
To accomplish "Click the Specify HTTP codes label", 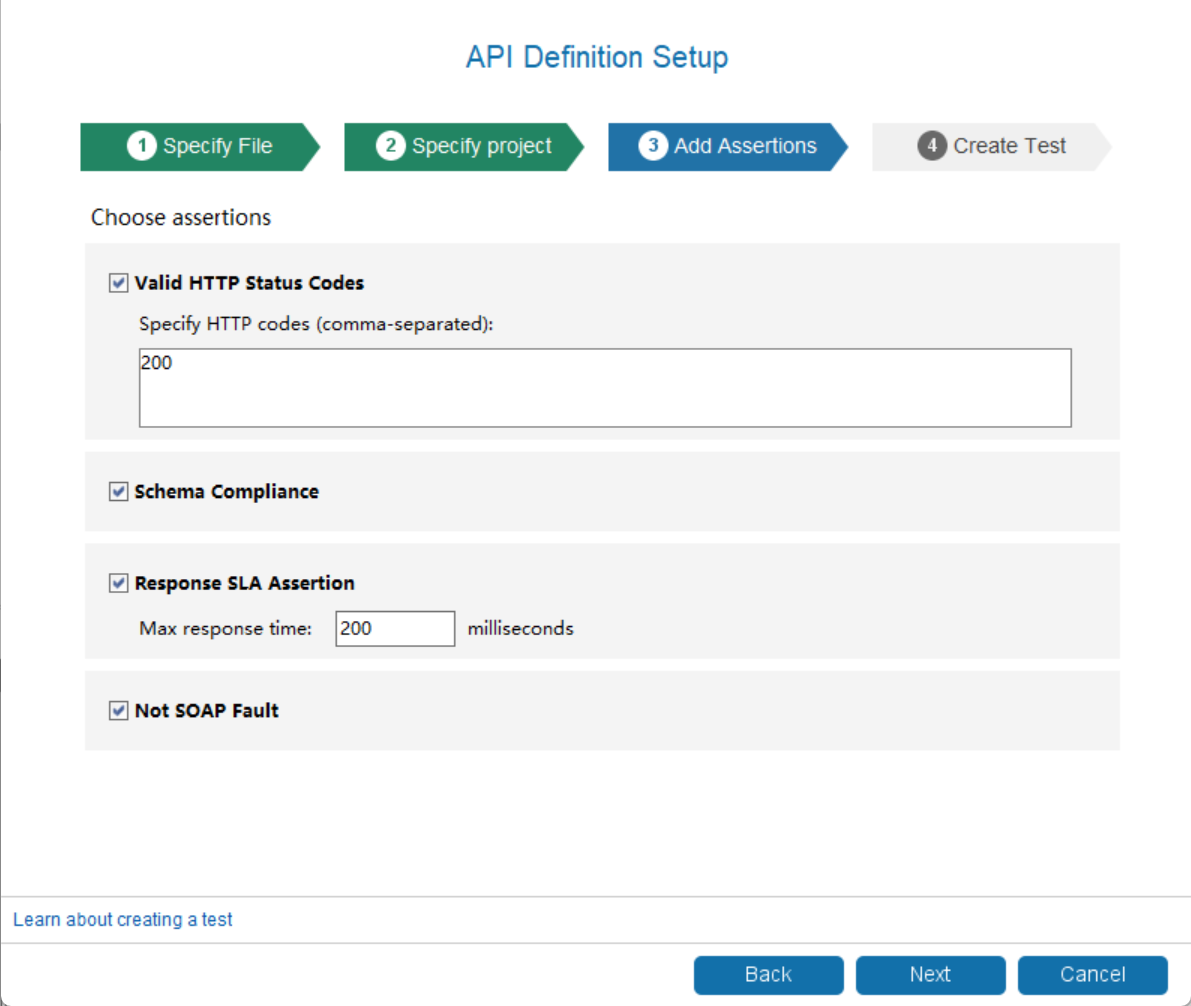I will [x=316, y=324].
